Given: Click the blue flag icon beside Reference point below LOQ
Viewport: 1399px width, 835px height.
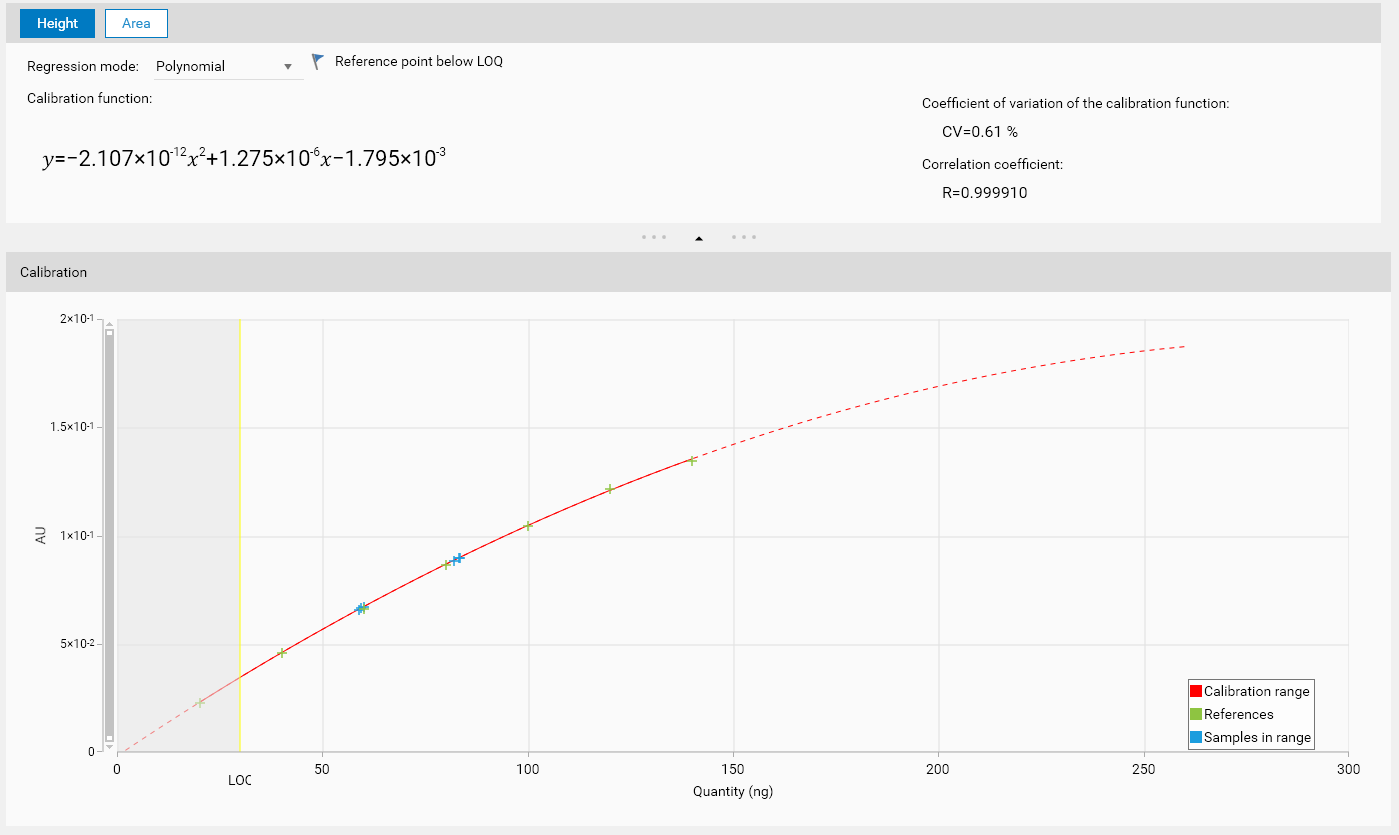Looking at the screenshot, I should click(x=318, y=62).
